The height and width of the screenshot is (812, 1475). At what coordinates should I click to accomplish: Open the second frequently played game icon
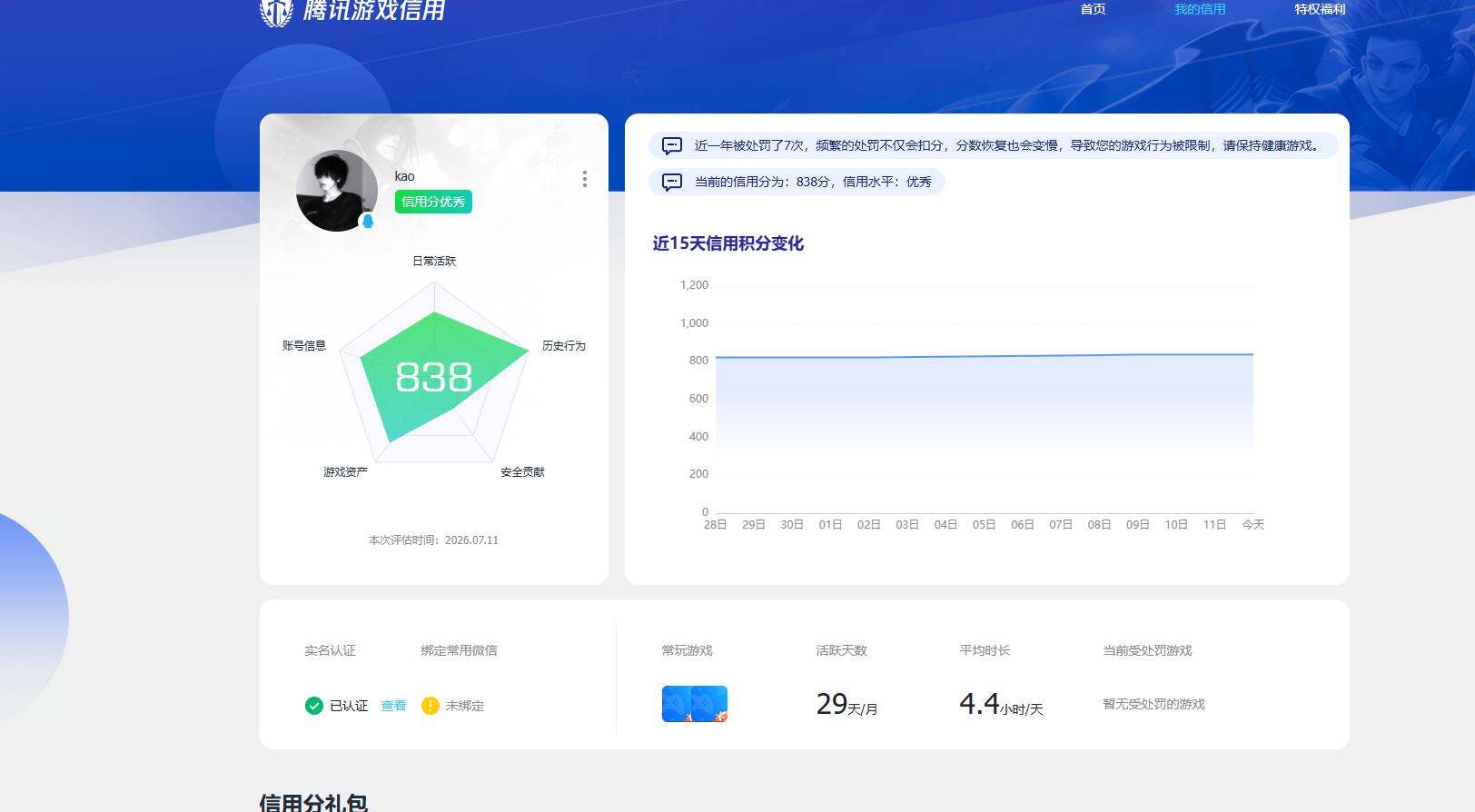pyautogui.click(x=711, y=704)
